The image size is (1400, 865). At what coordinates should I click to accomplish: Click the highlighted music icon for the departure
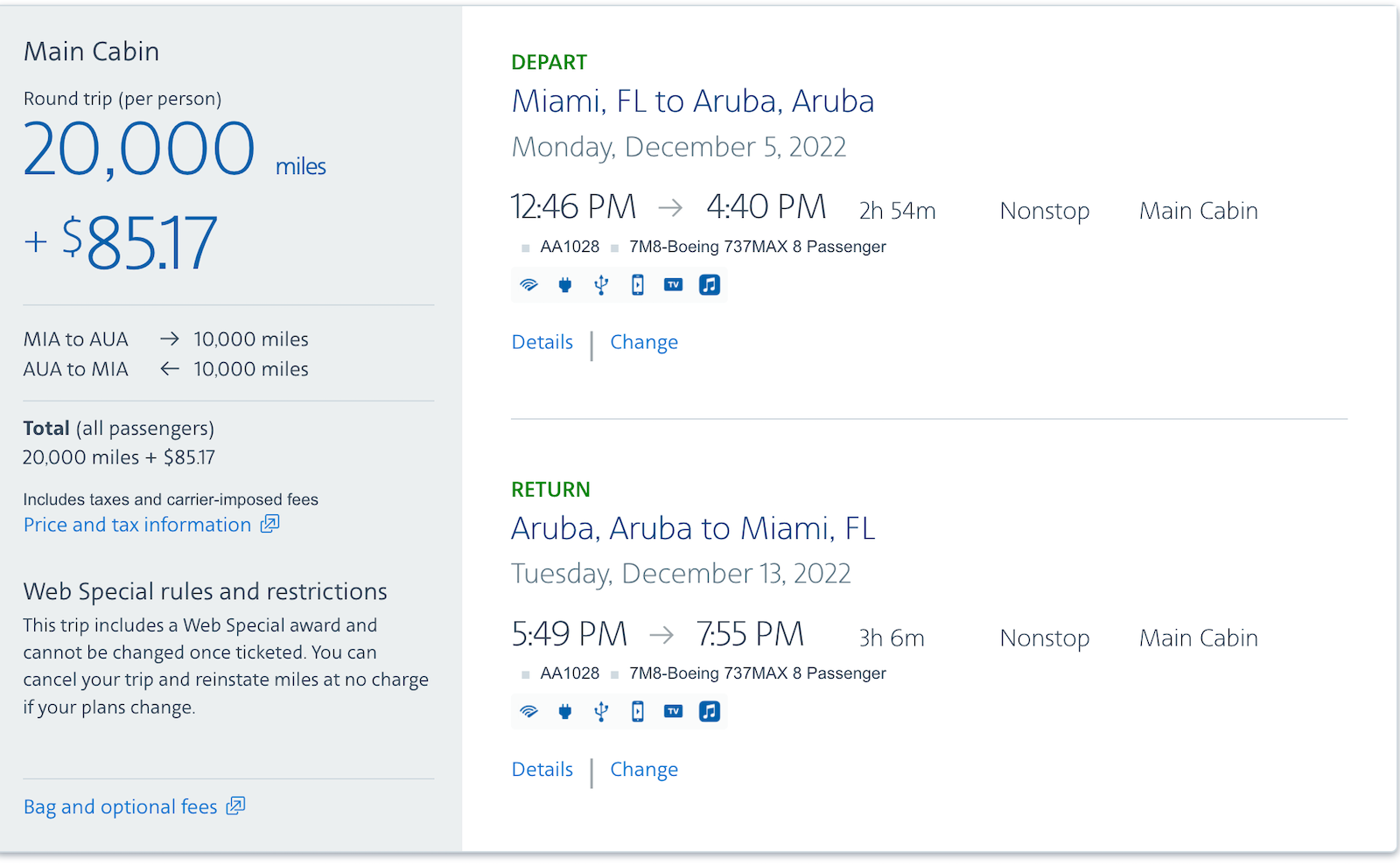[709, 284]
